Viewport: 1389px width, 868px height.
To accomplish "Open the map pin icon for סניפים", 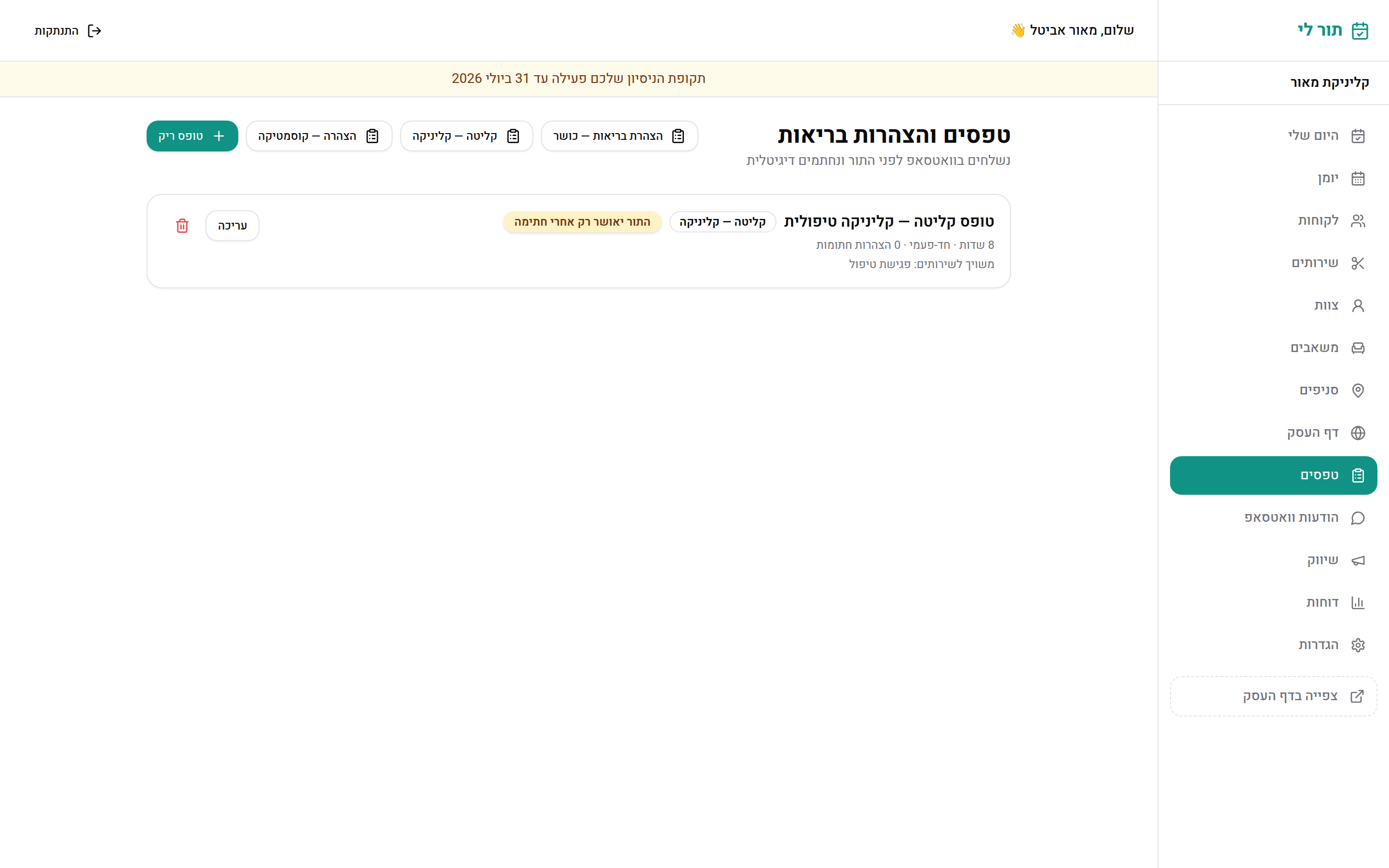I will 1358,391.
